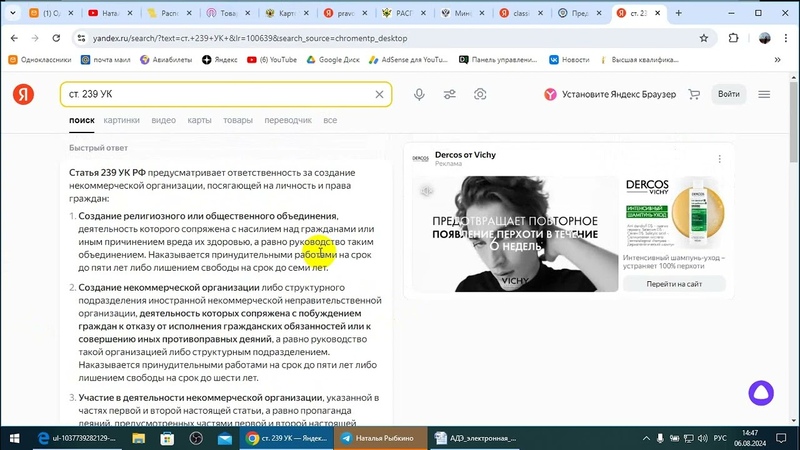Expand the hidden bookmarks chevron
Viewport: 800px width, 450px height.
click(778, 60)
